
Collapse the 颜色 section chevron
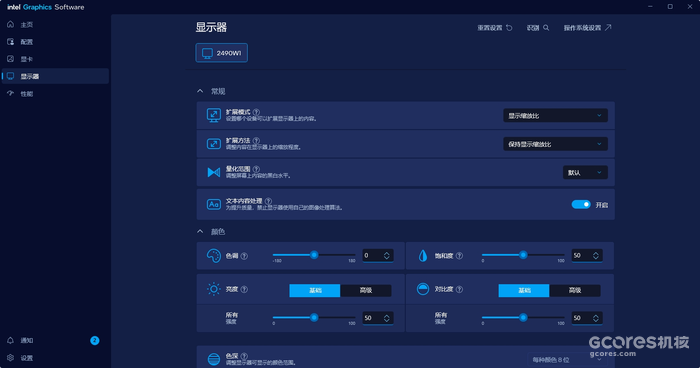pos(200,231)
